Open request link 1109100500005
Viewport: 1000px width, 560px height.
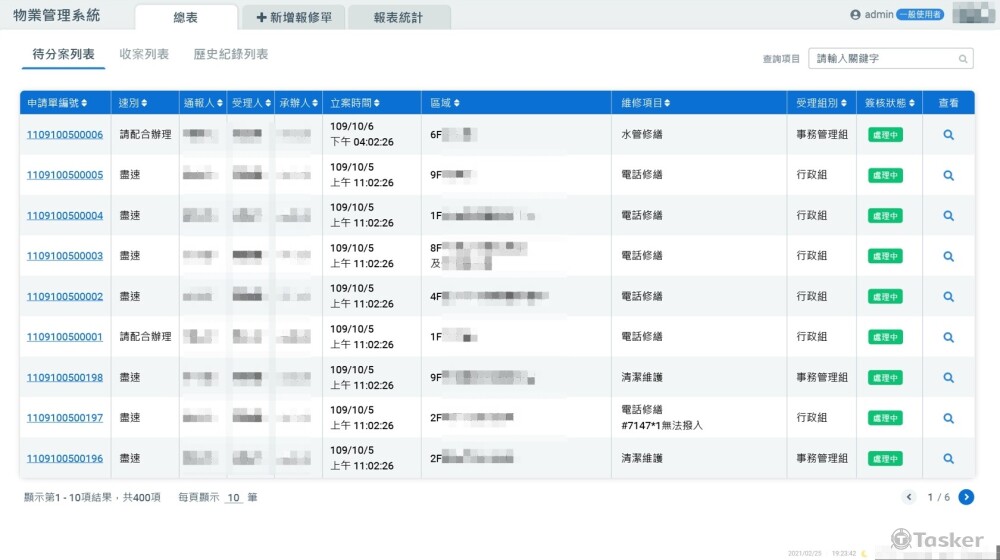[65, 175]
